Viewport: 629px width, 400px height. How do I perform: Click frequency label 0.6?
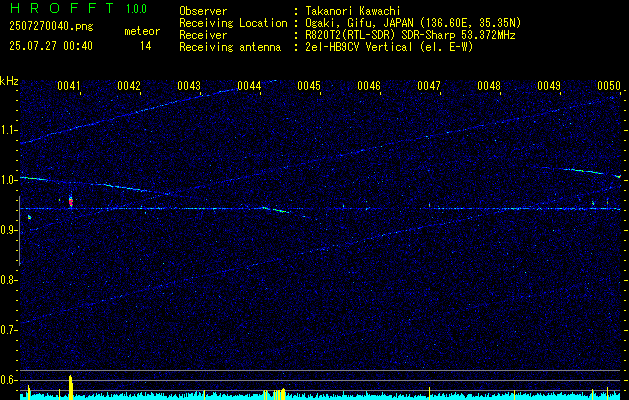(x=8, y=380)
